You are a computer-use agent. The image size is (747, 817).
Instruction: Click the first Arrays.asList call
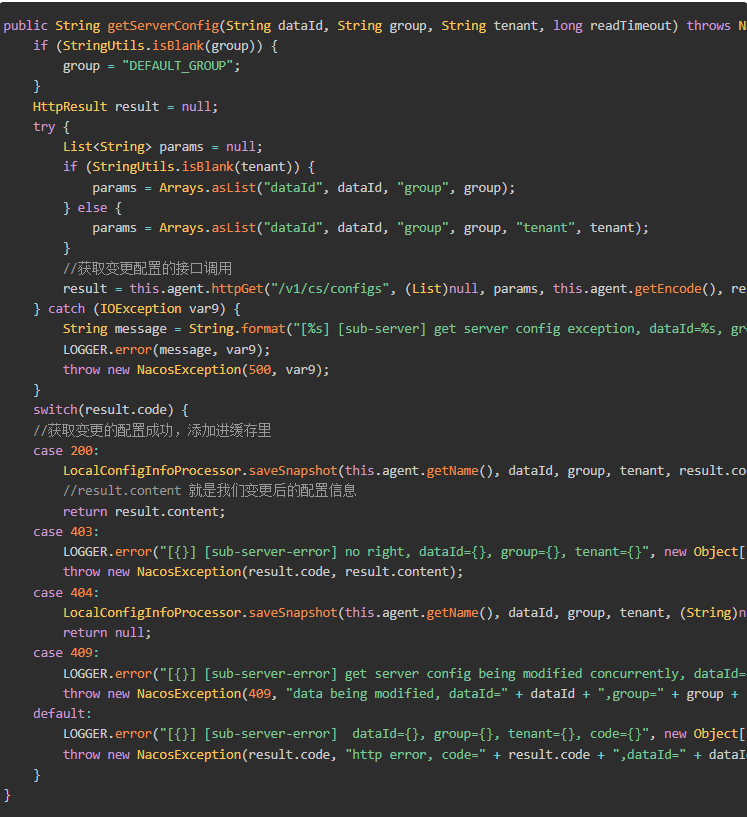pos(207,188)
